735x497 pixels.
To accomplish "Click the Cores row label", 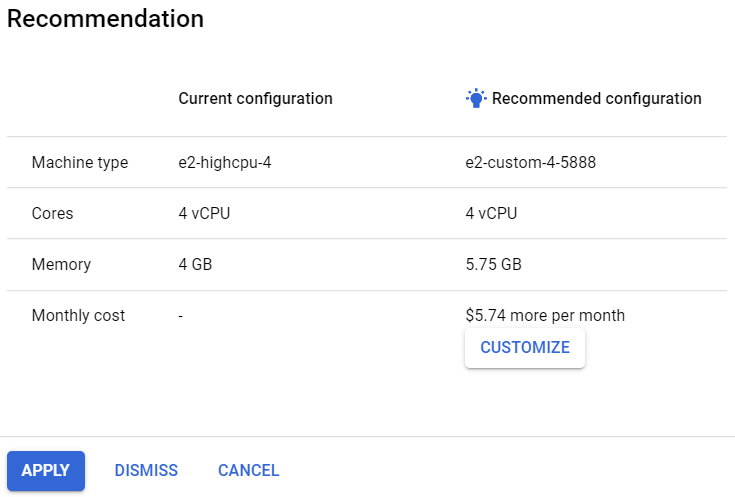I will pos(52,213).
